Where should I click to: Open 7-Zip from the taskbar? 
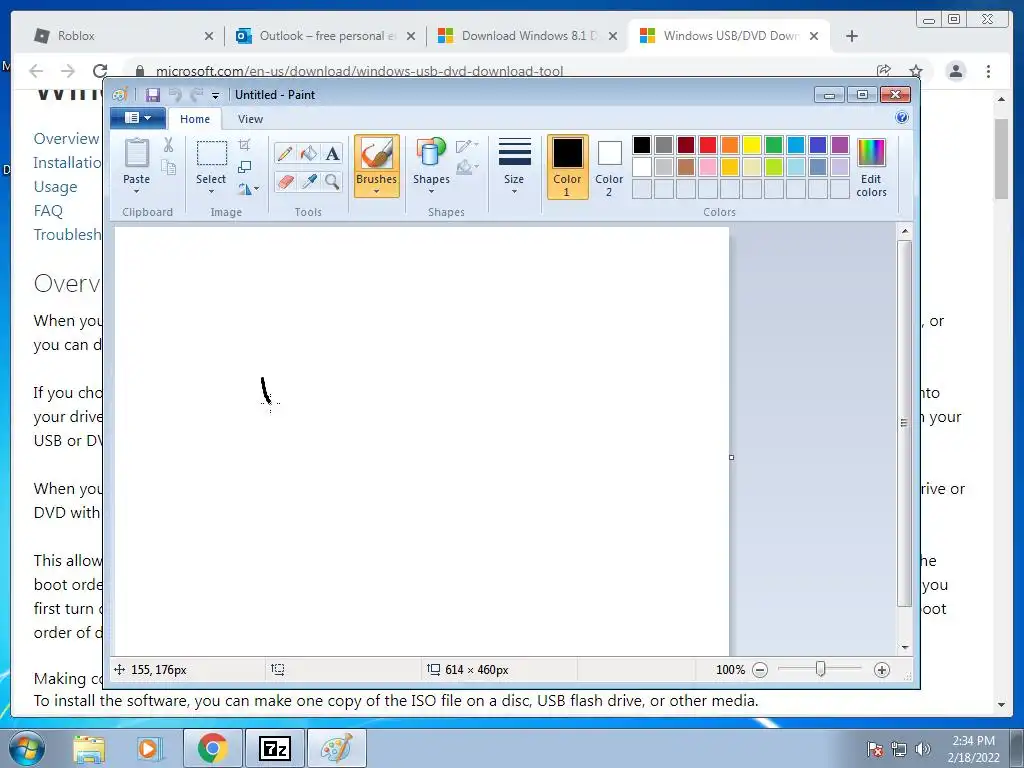274,748
